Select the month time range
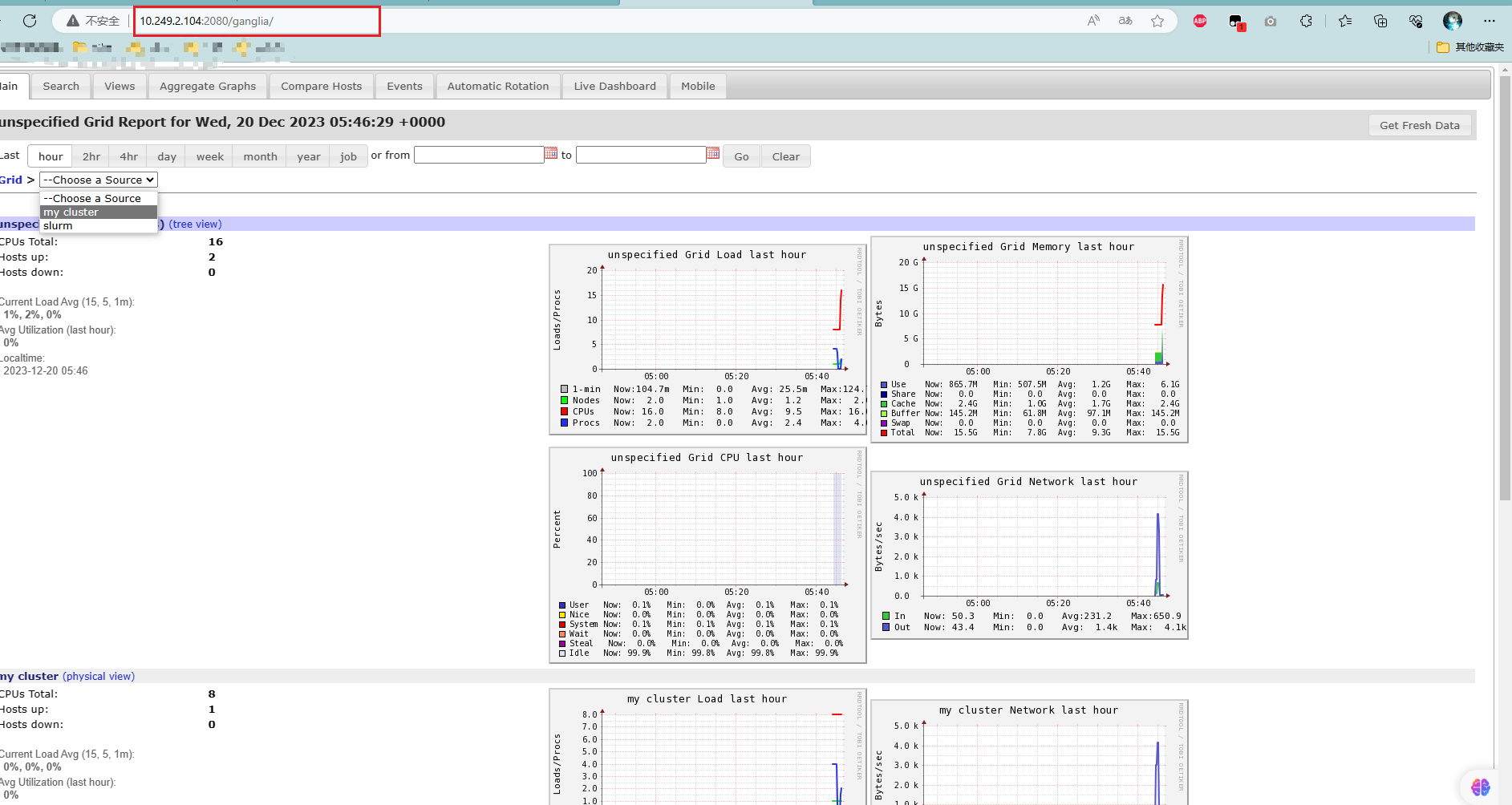The width and height of the screenshot is (1512, 805). tap(261, 156)
